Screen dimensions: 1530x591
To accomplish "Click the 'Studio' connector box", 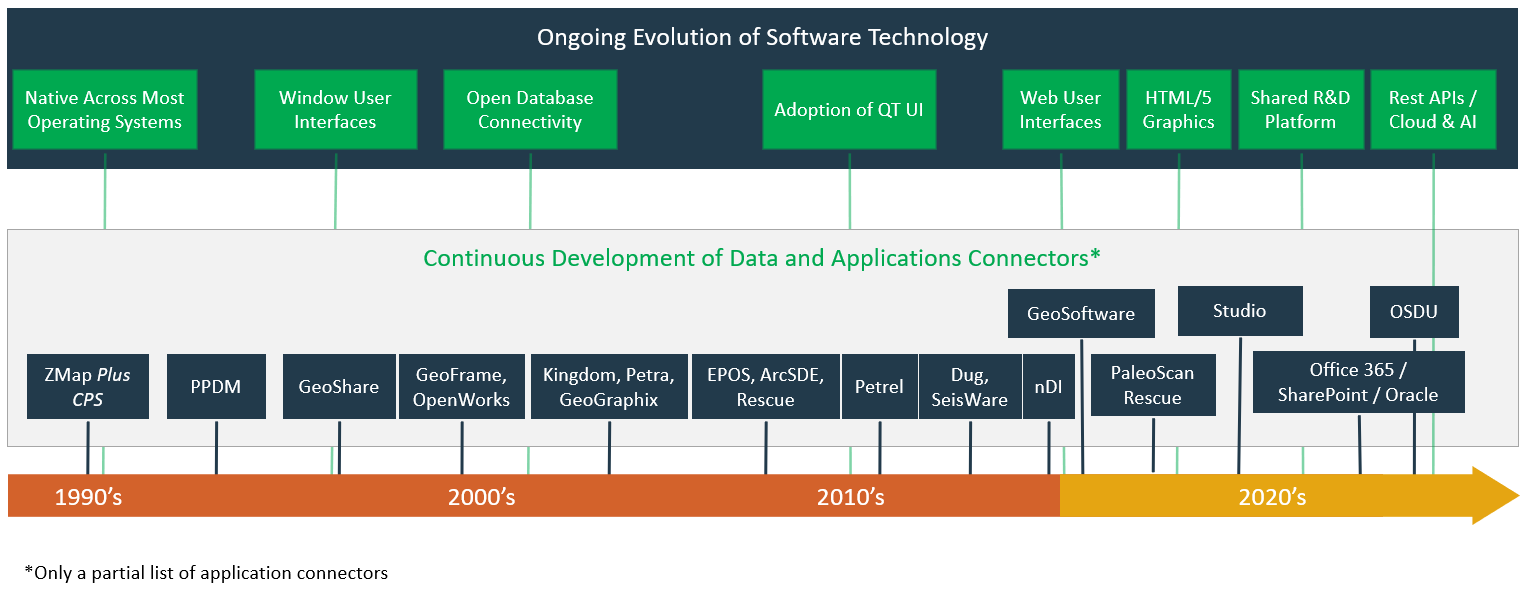I will 1240,311.
